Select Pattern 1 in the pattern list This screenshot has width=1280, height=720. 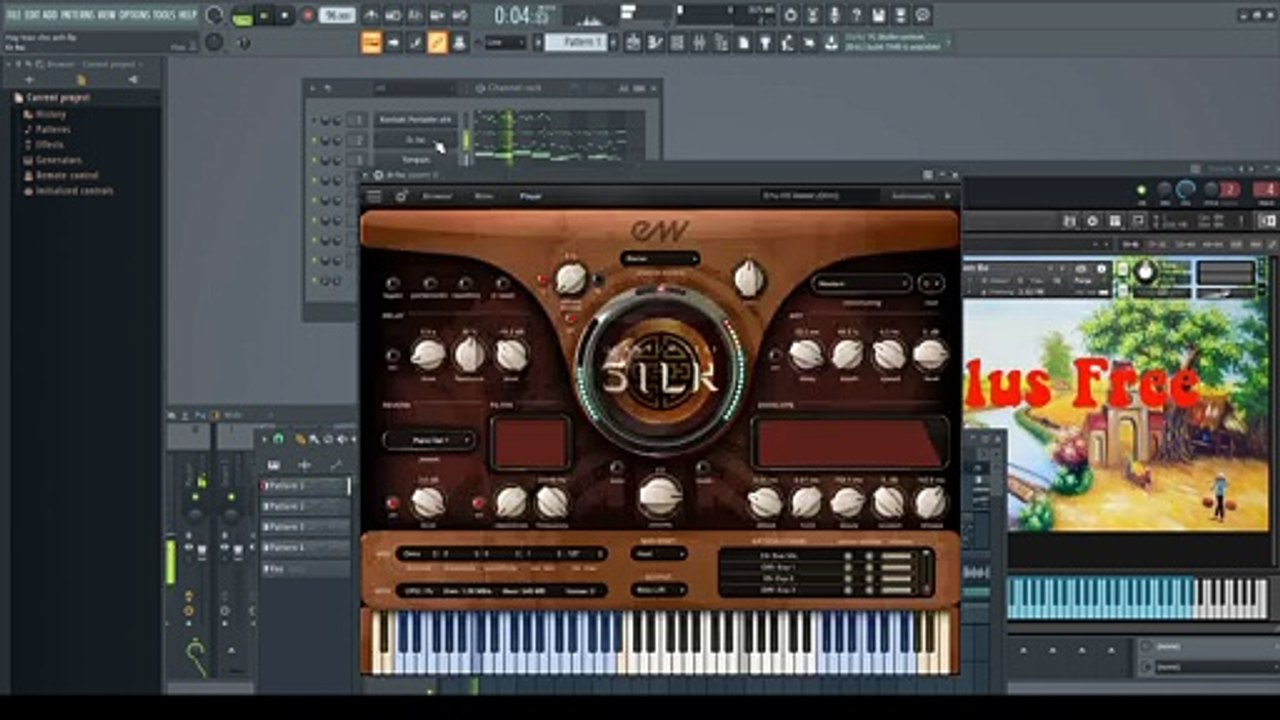305,486
